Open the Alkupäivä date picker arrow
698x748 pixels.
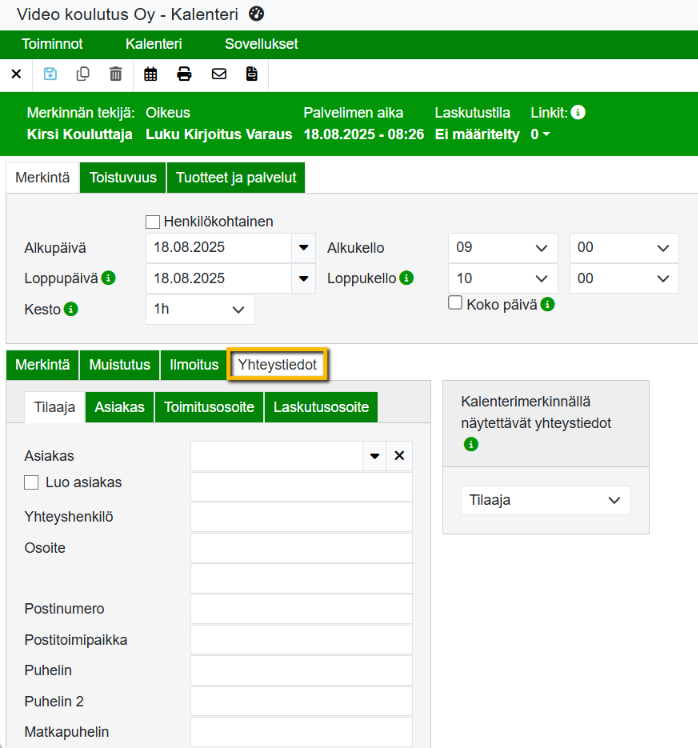[x=304, y=249]
